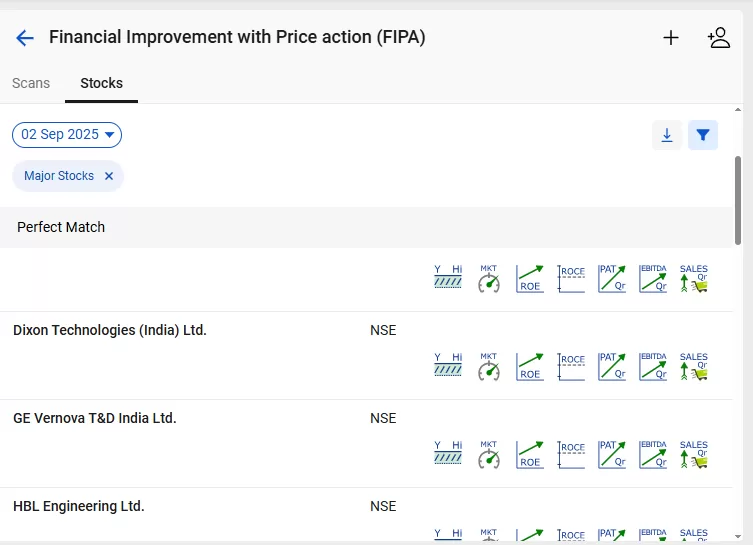Viewport: 753px width, 545px height.
Task: Click ROE icon in header row
Action: click(x=530, y=279)
